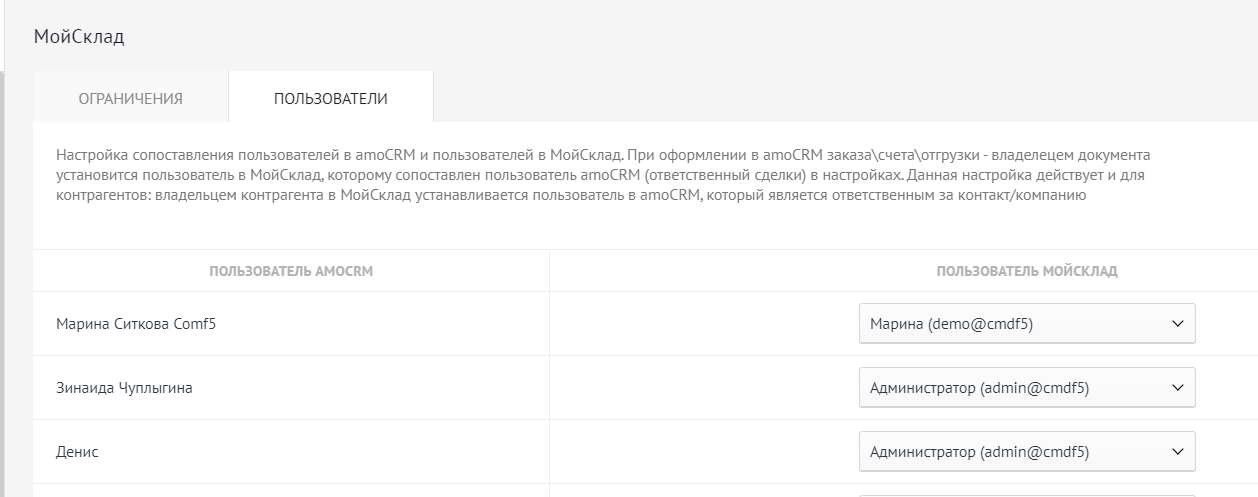1258x497 pixels.
Task: Click the name Денис
Action: [77, 452]
